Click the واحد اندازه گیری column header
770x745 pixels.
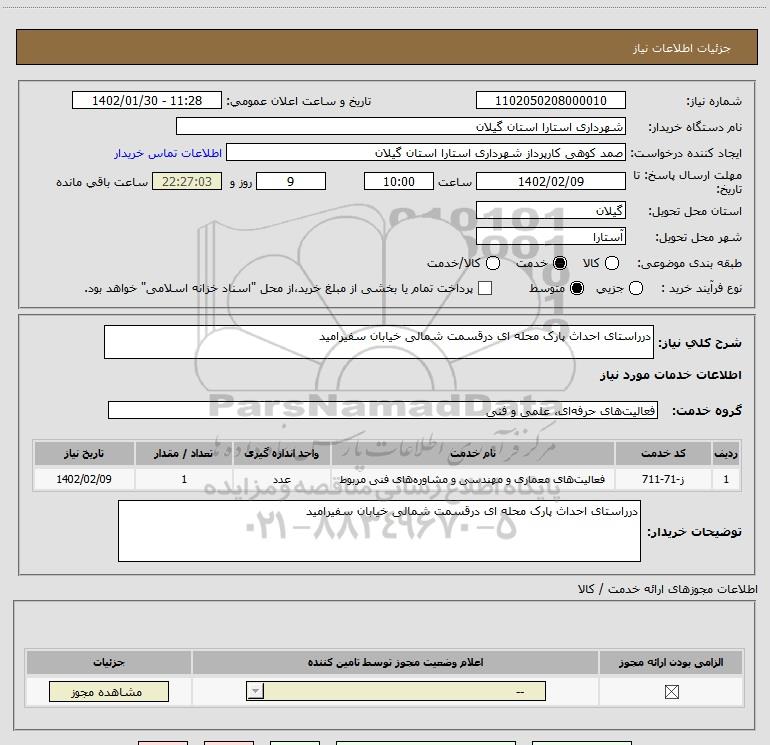point(281,453)
